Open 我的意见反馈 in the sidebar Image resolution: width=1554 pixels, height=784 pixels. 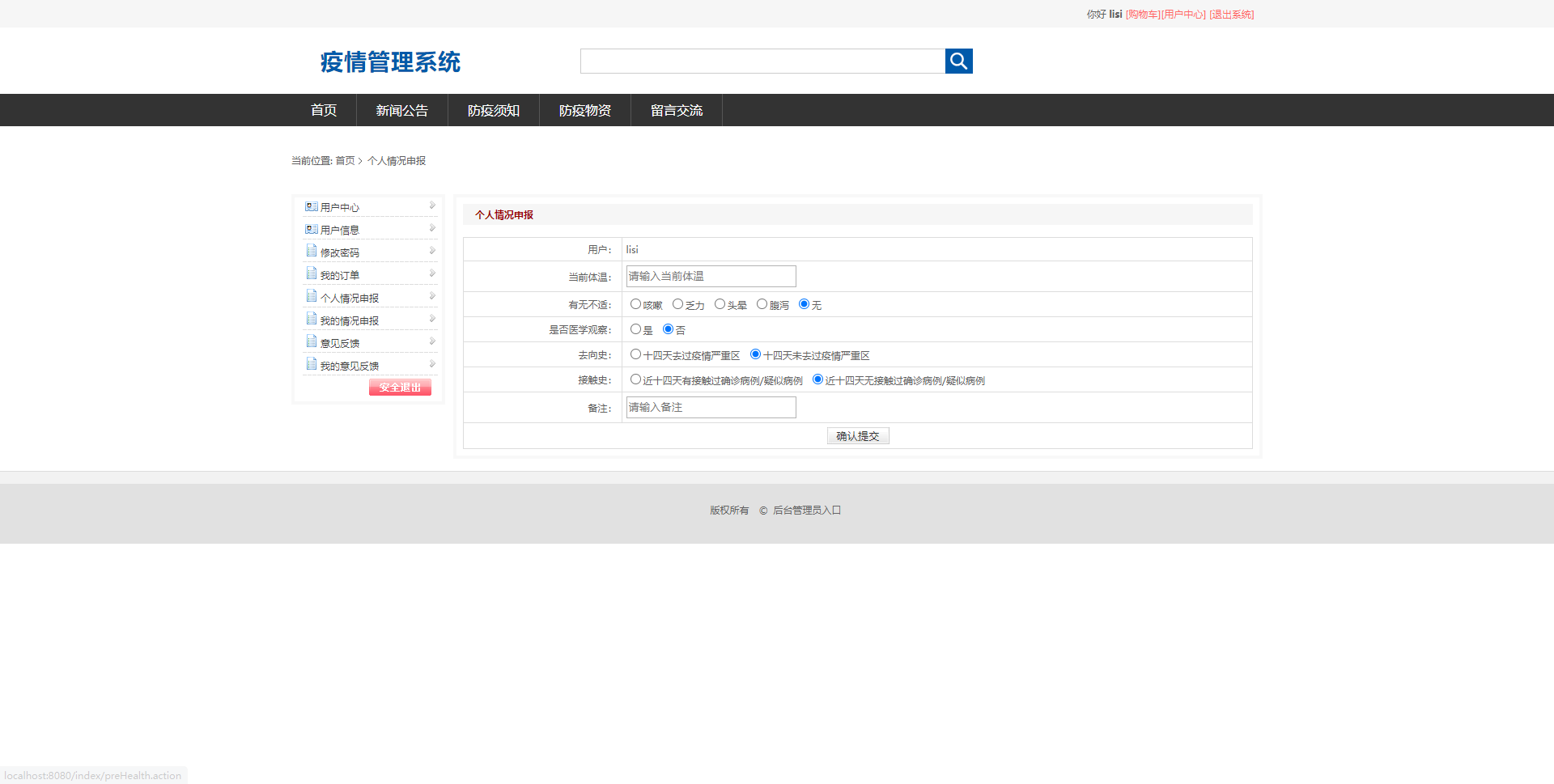coord(350,367)
